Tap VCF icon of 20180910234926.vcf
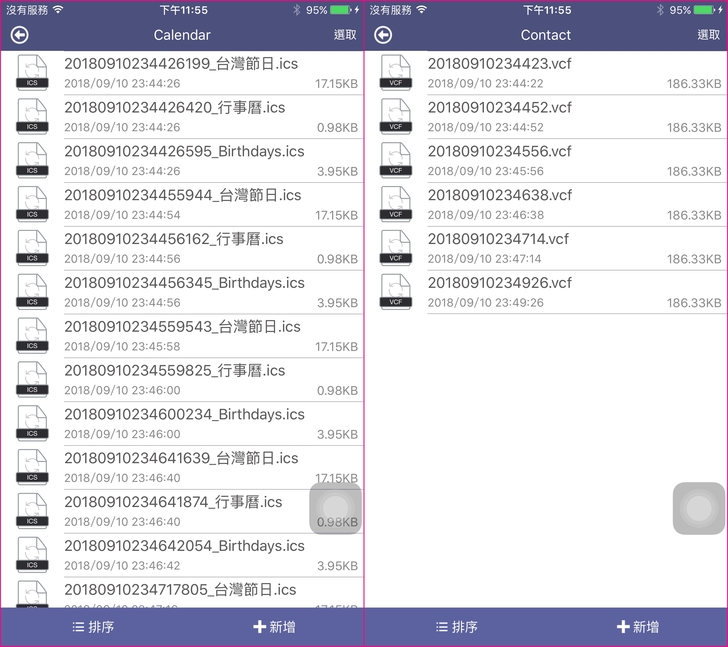 (x=396, y=291)
